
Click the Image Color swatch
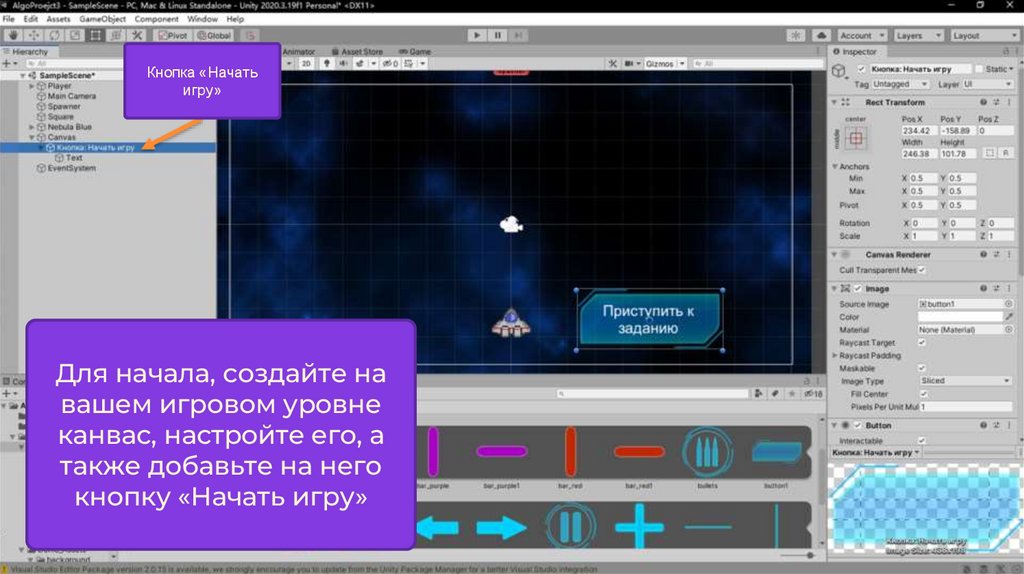click(x=960, y=317)
